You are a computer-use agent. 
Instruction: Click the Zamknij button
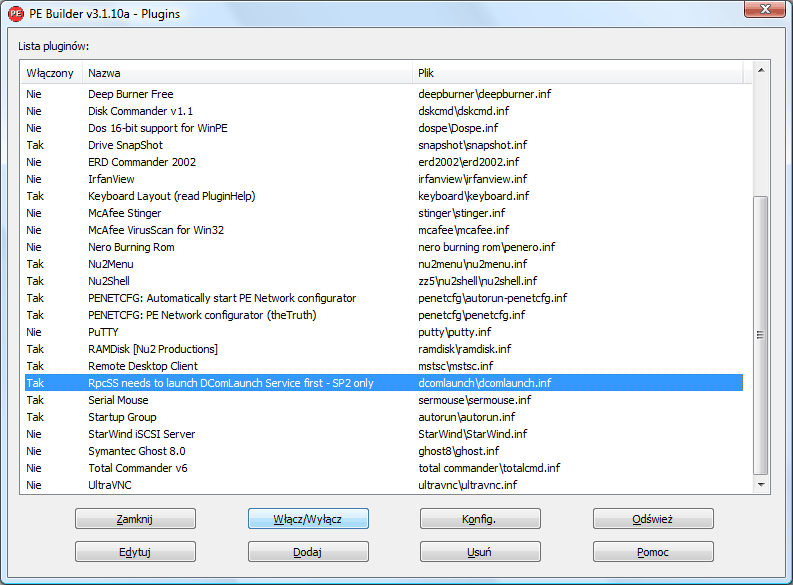(135, 519)
